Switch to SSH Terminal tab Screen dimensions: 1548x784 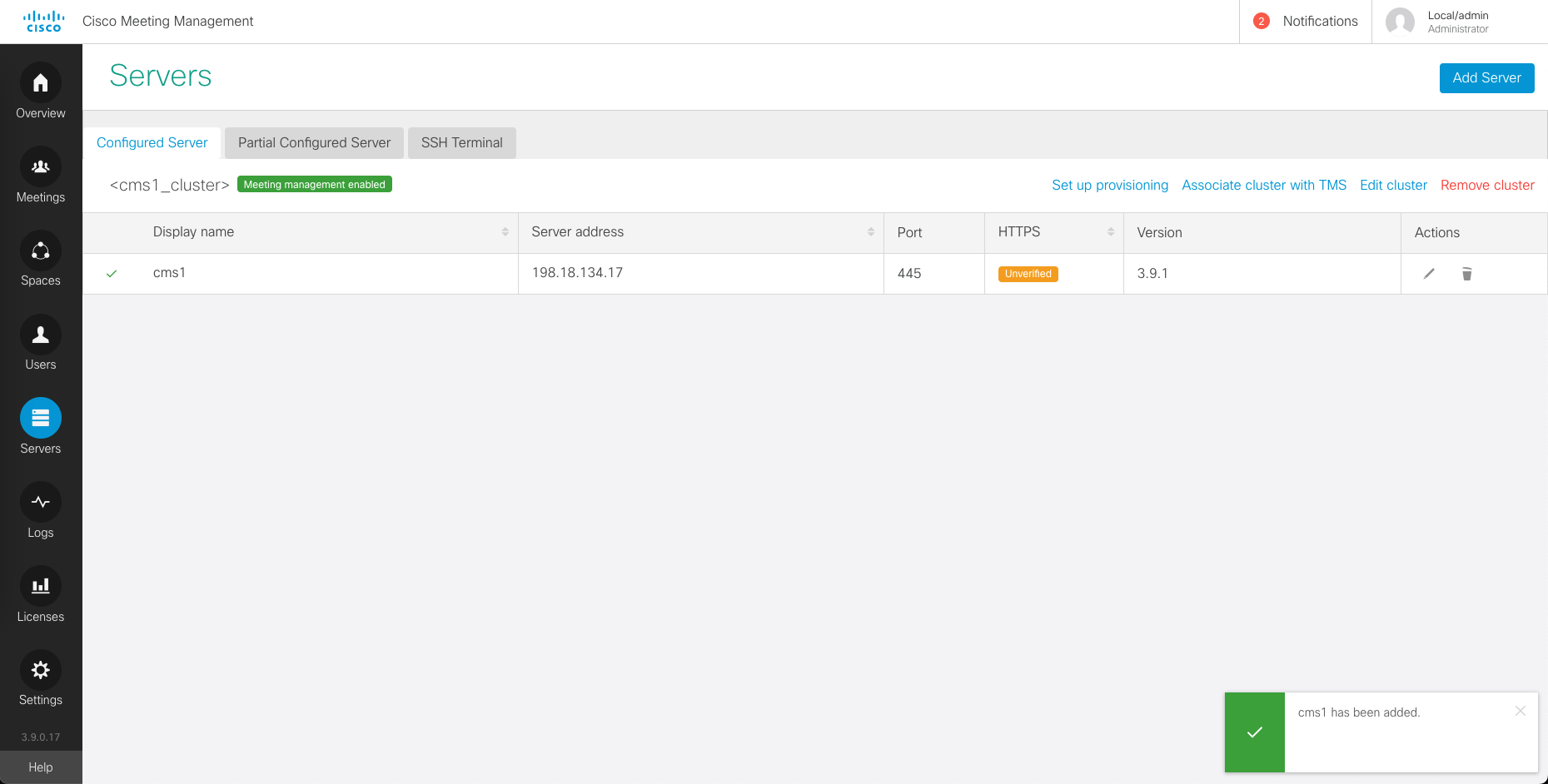click(x=461, y=143)
